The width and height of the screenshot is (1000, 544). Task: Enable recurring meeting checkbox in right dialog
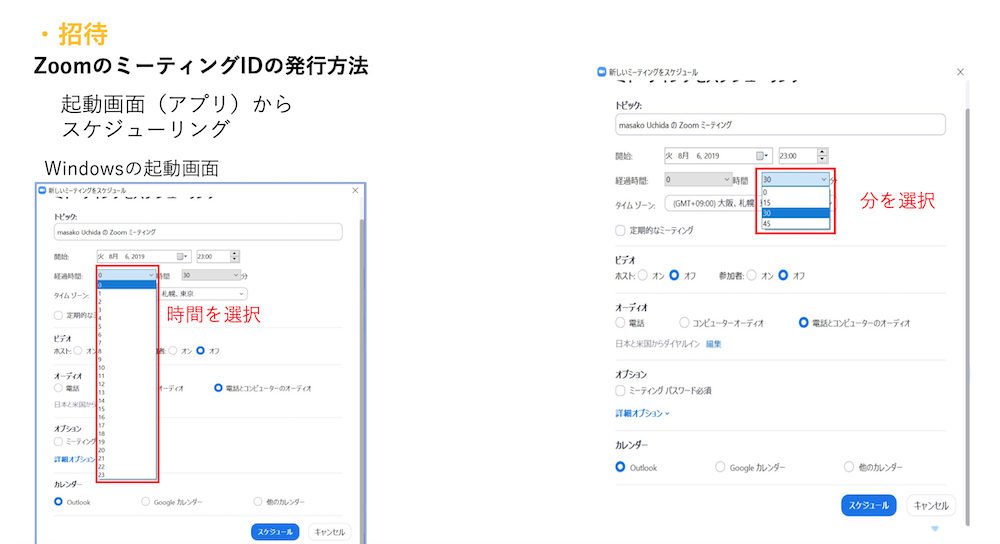pos(620,230)
